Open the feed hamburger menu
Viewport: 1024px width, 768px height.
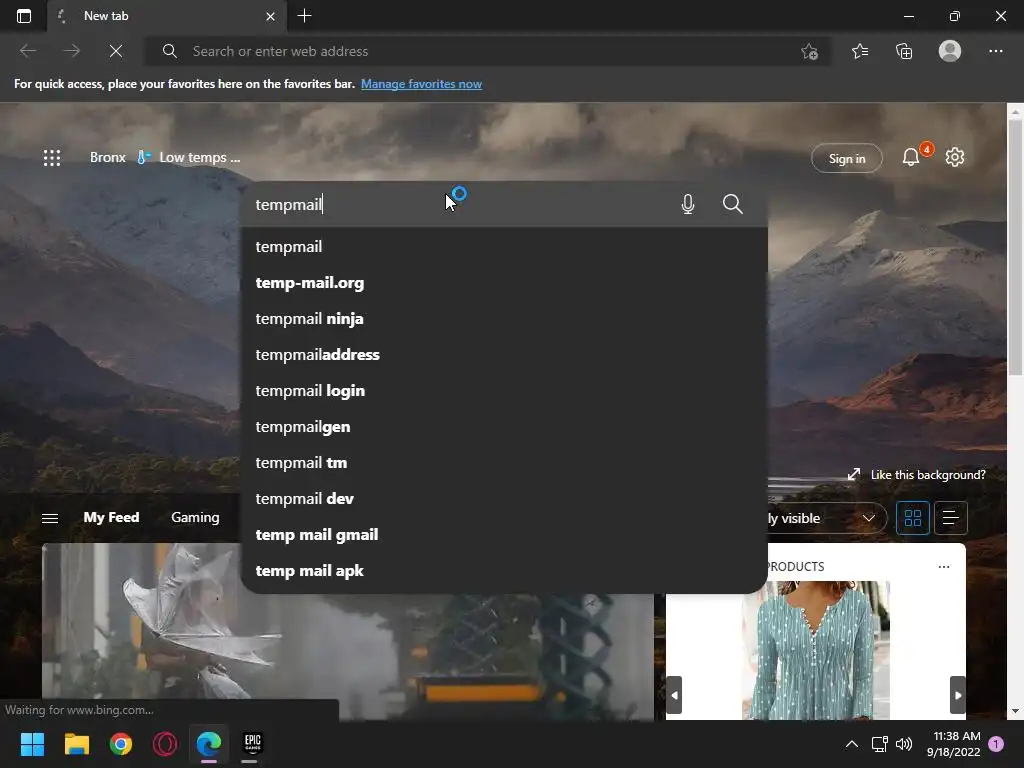tap(50, 518)
